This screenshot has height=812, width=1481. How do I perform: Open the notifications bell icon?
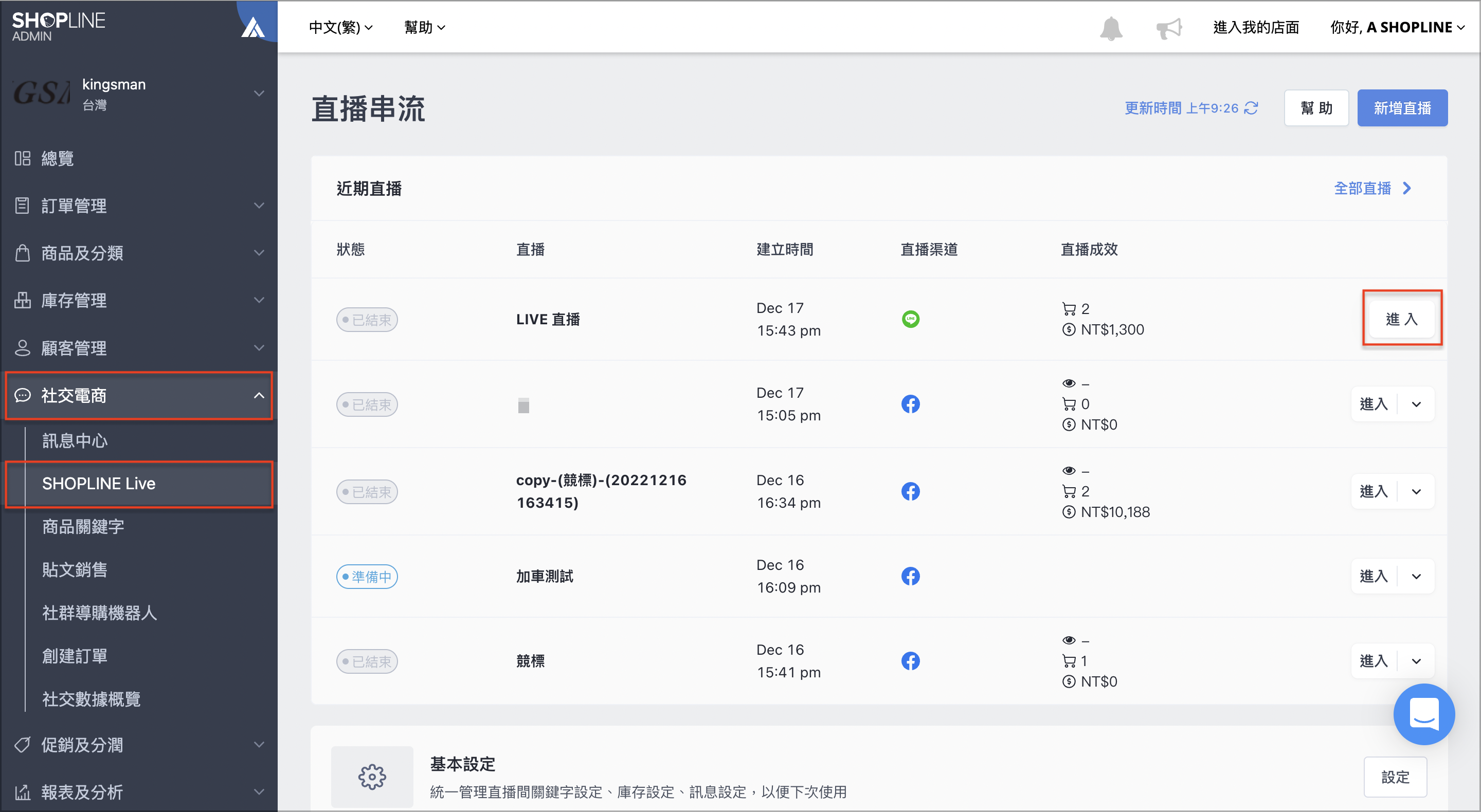click(x=1111, y=28)
